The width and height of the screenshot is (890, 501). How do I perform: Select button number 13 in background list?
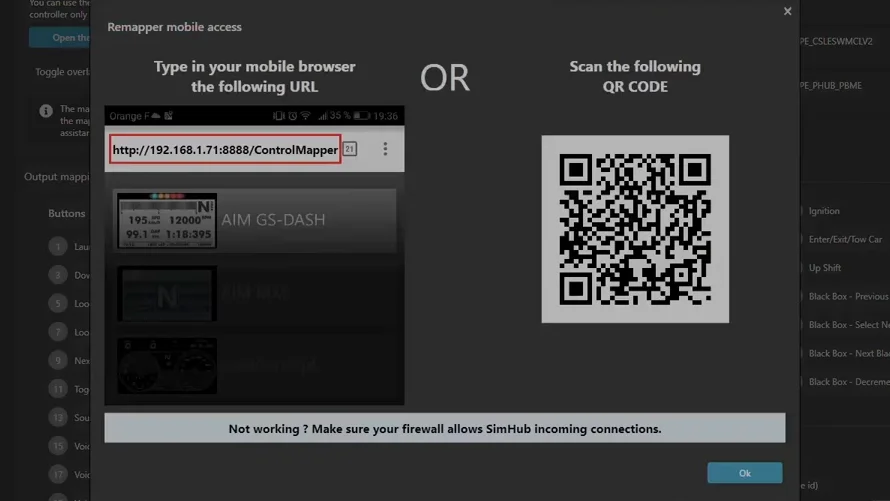[x=58, y=417]
